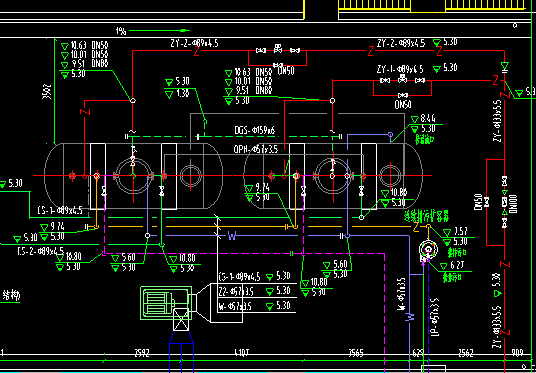
Task: Click the 1% slope arrow label
Action: (121, 31)
